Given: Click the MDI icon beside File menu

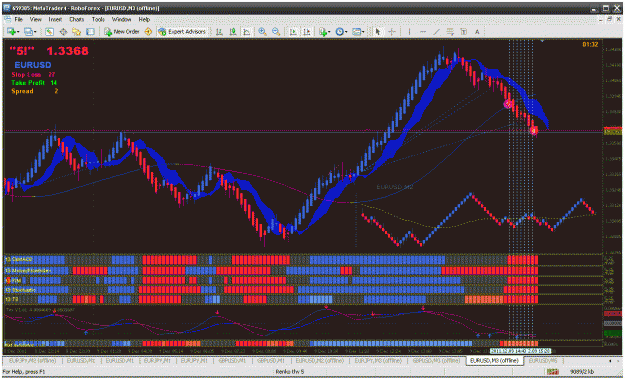Looking at the screenshot, I should [x=8, y=19].
